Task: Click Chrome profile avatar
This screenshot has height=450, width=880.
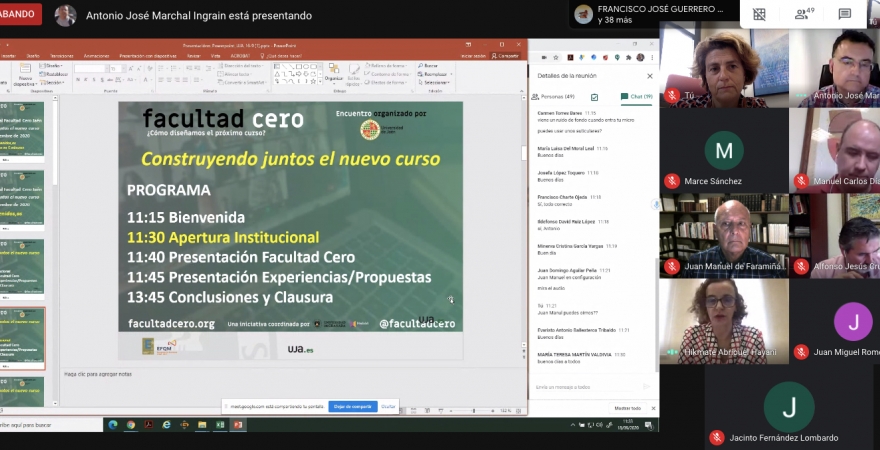Action: (x=640, y=57)
